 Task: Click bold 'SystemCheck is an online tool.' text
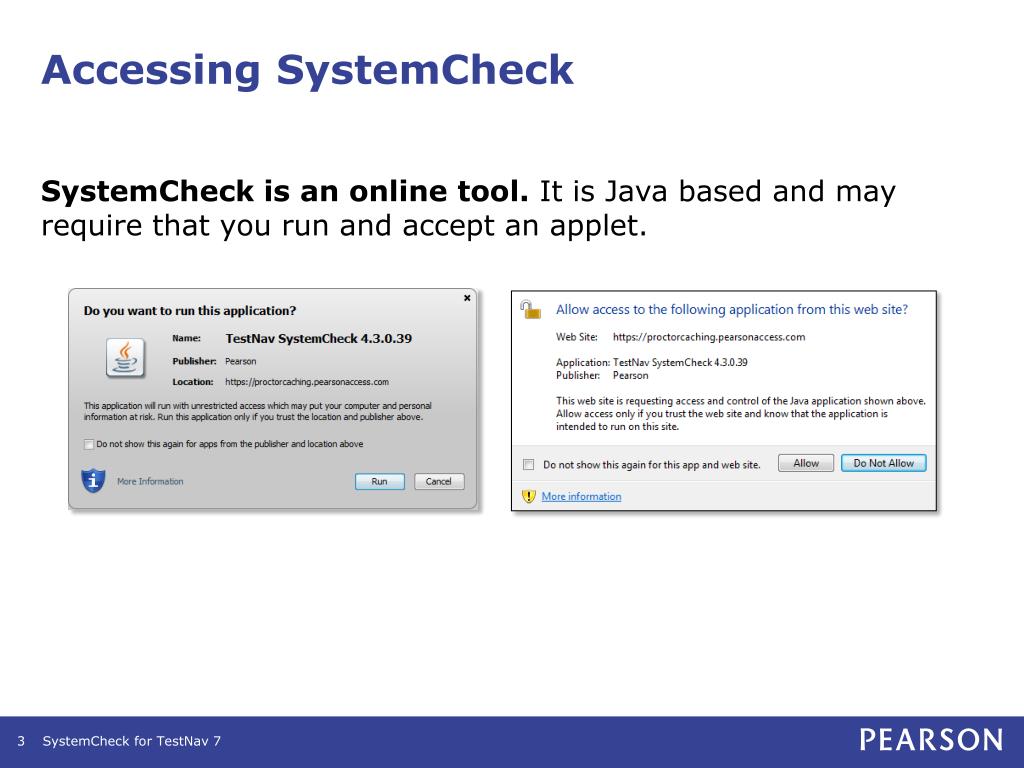coord(285,191)
